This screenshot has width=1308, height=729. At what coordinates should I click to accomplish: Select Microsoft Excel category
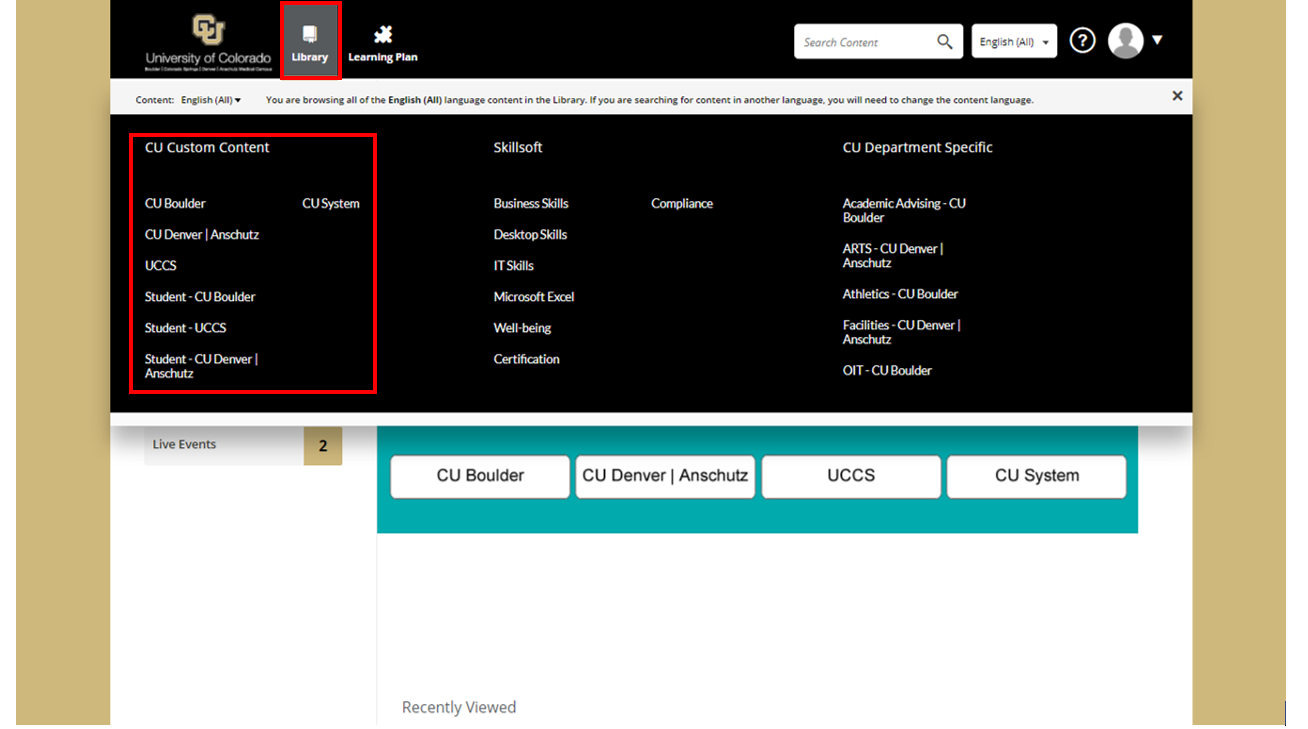tap(534, 296)
